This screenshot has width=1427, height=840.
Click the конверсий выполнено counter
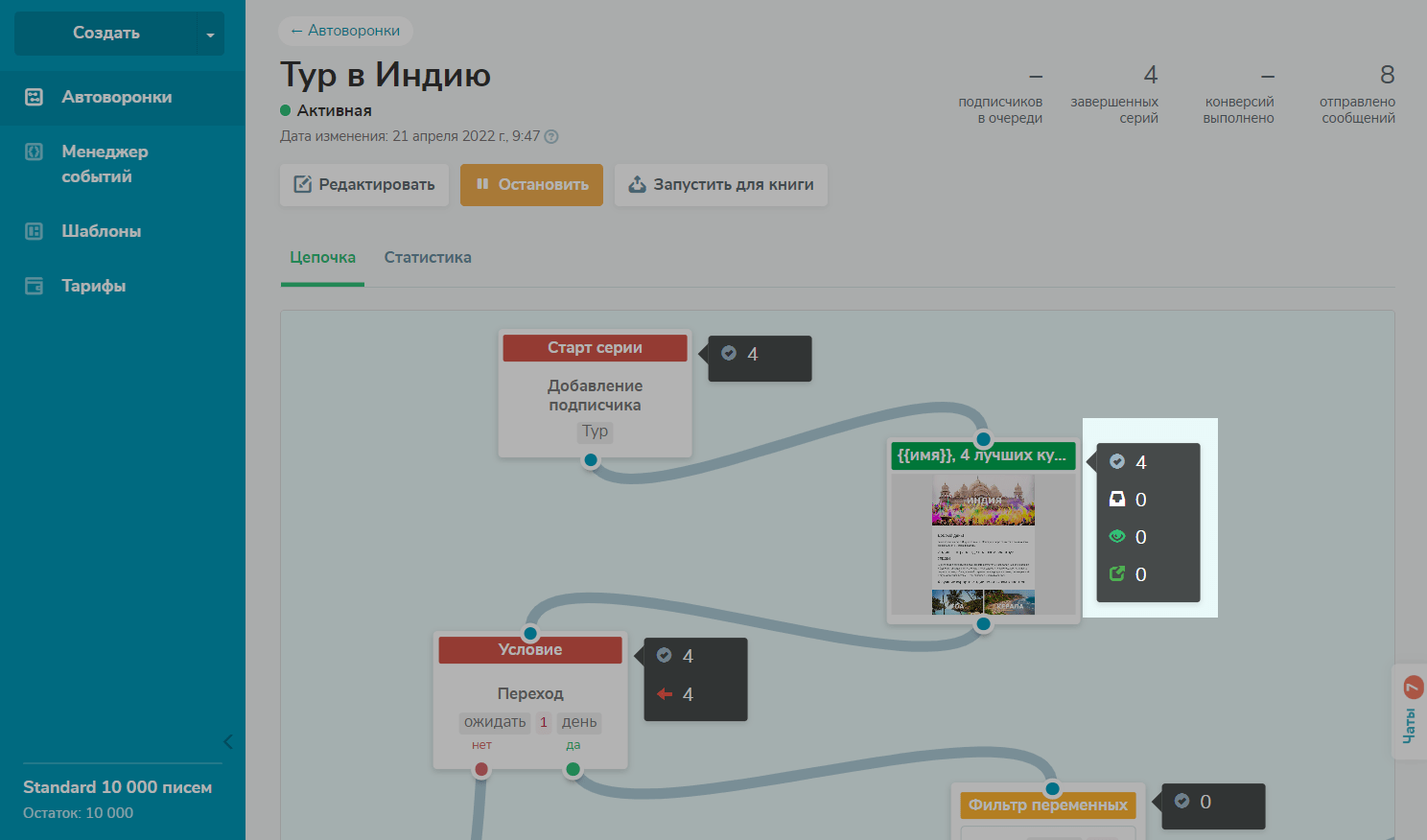pyautogui.click(x=1239, y=94)
